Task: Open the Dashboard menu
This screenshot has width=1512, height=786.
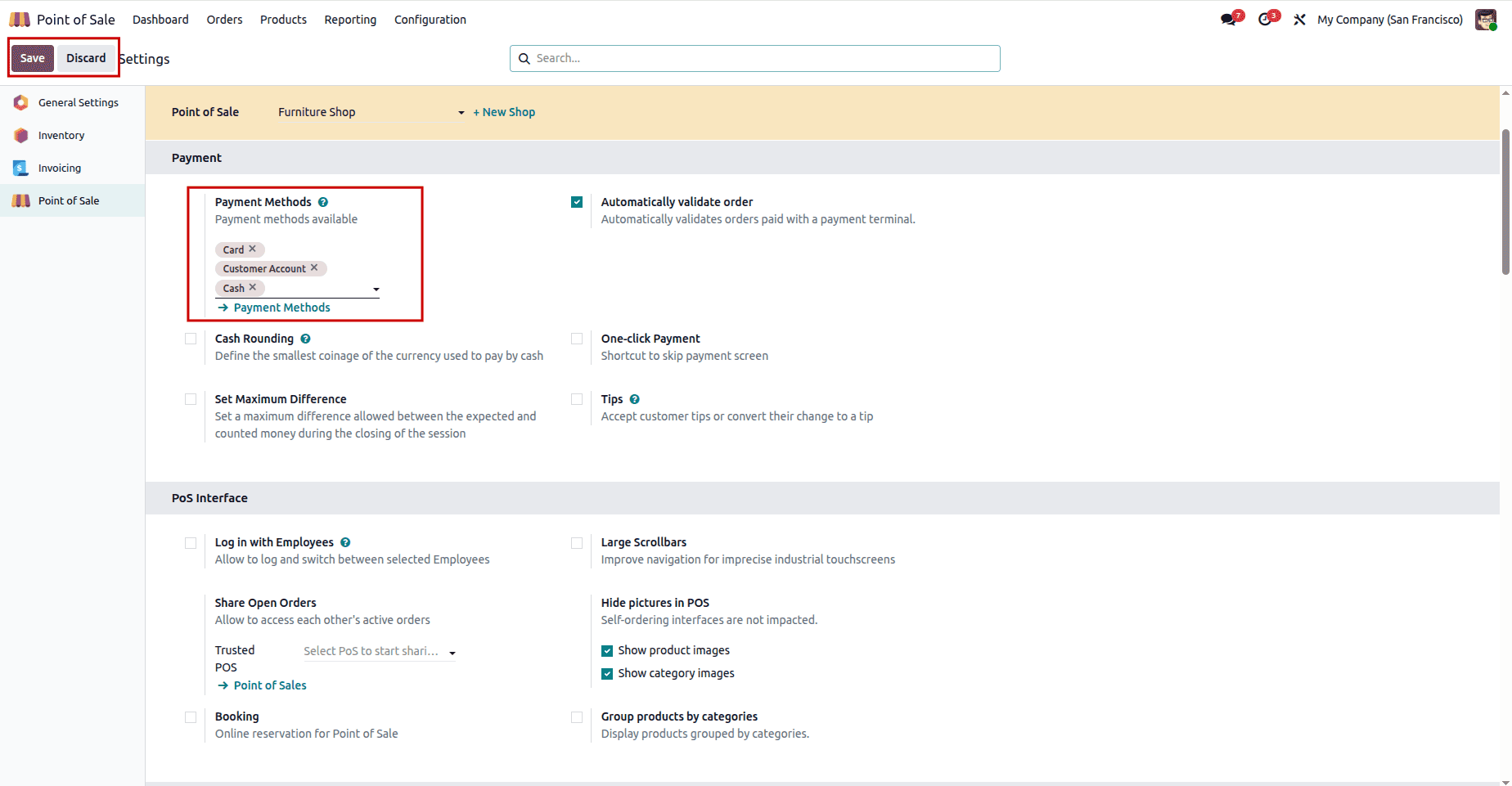Action: click(x=160, y=20)
